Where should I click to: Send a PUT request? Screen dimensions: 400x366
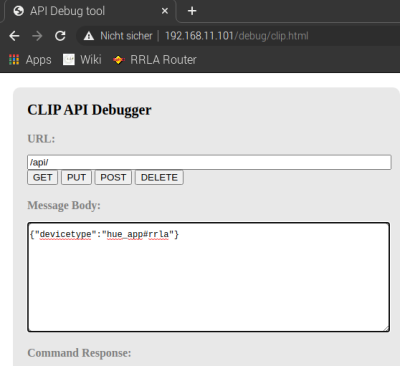tap(76, 177)
